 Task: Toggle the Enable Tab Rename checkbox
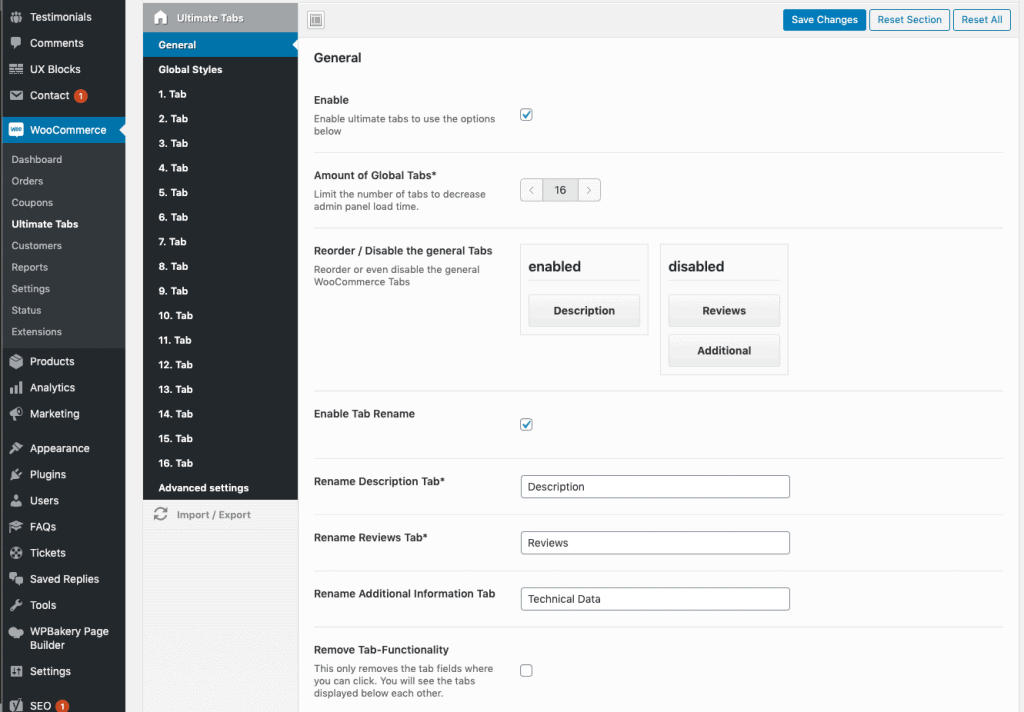click(x=526, y=425)
